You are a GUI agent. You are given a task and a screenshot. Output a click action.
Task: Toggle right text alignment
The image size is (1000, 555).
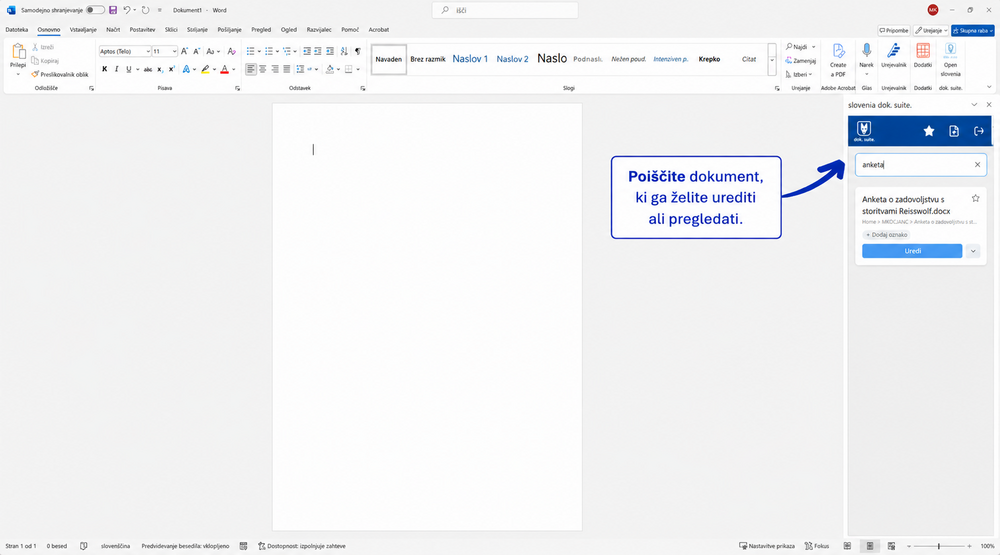(x=275, y=69)
